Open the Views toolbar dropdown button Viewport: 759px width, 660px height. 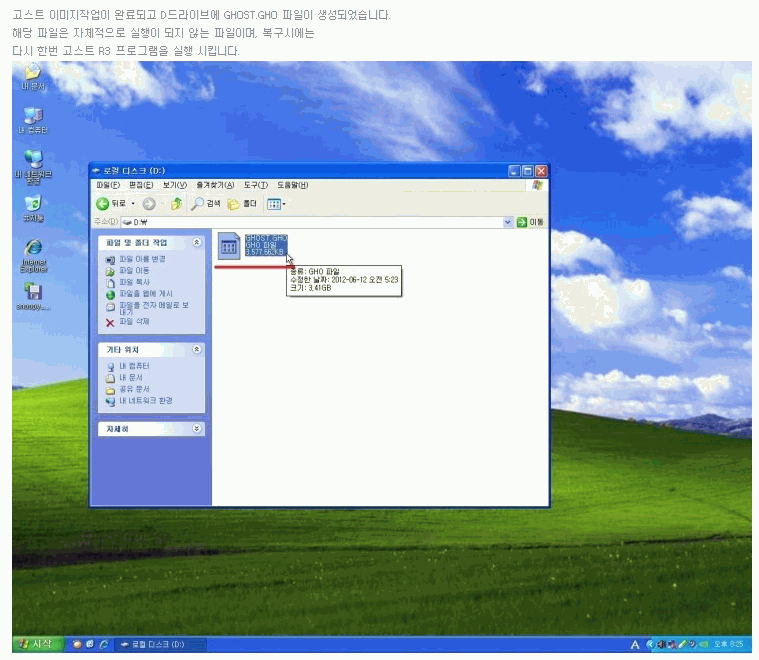(276, 204)
